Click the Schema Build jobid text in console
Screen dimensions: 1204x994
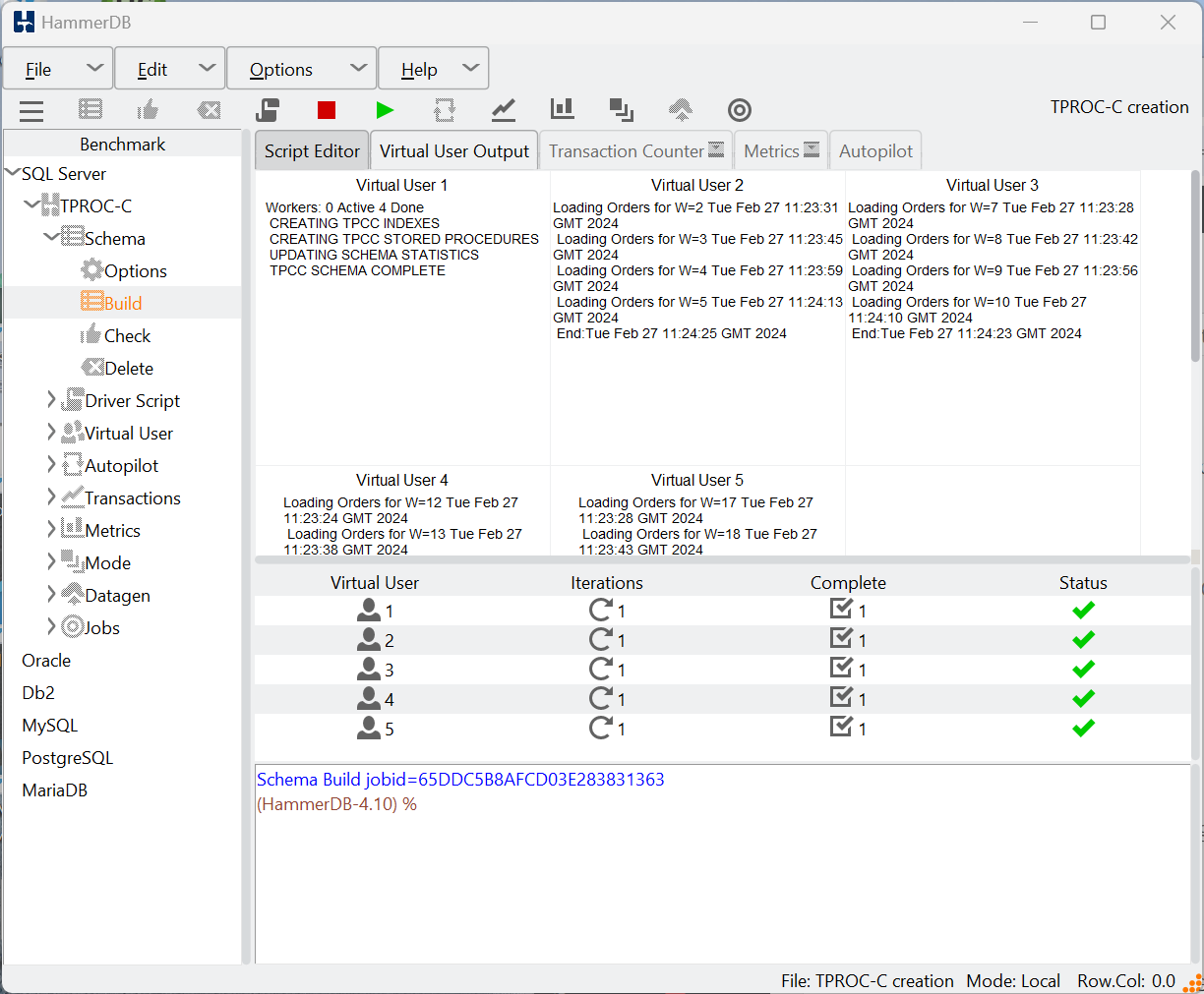(x=460, y=779)
